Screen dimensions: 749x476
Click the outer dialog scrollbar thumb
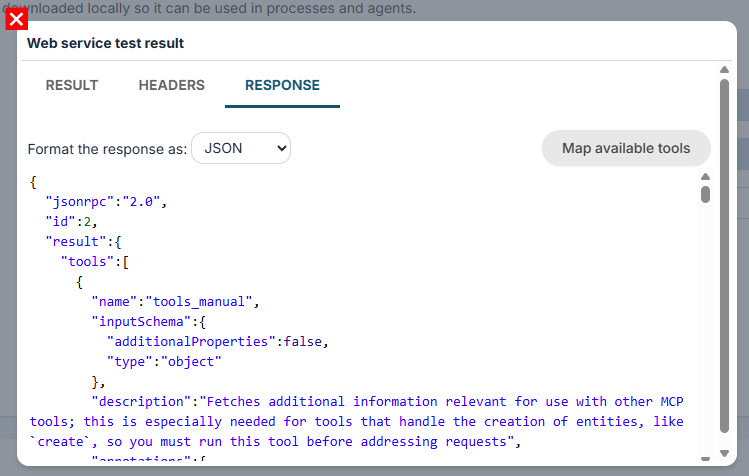[724, 256]
